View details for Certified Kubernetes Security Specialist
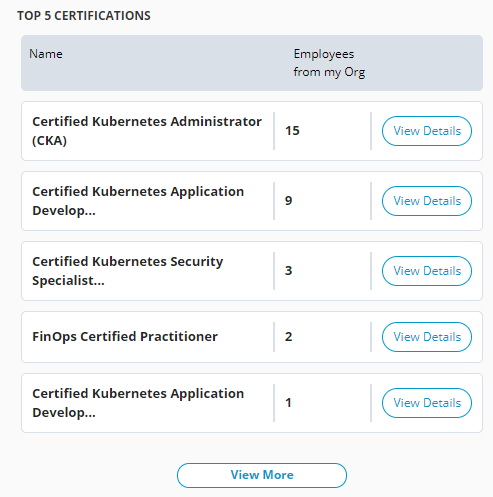This screenshot has height=497, width=493. tap(427, 271)
